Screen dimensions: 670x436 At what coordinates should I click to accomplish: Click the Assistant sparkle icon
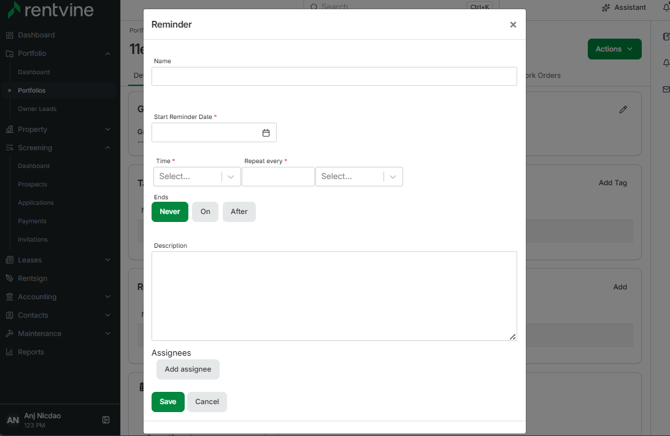pos(605,8)
